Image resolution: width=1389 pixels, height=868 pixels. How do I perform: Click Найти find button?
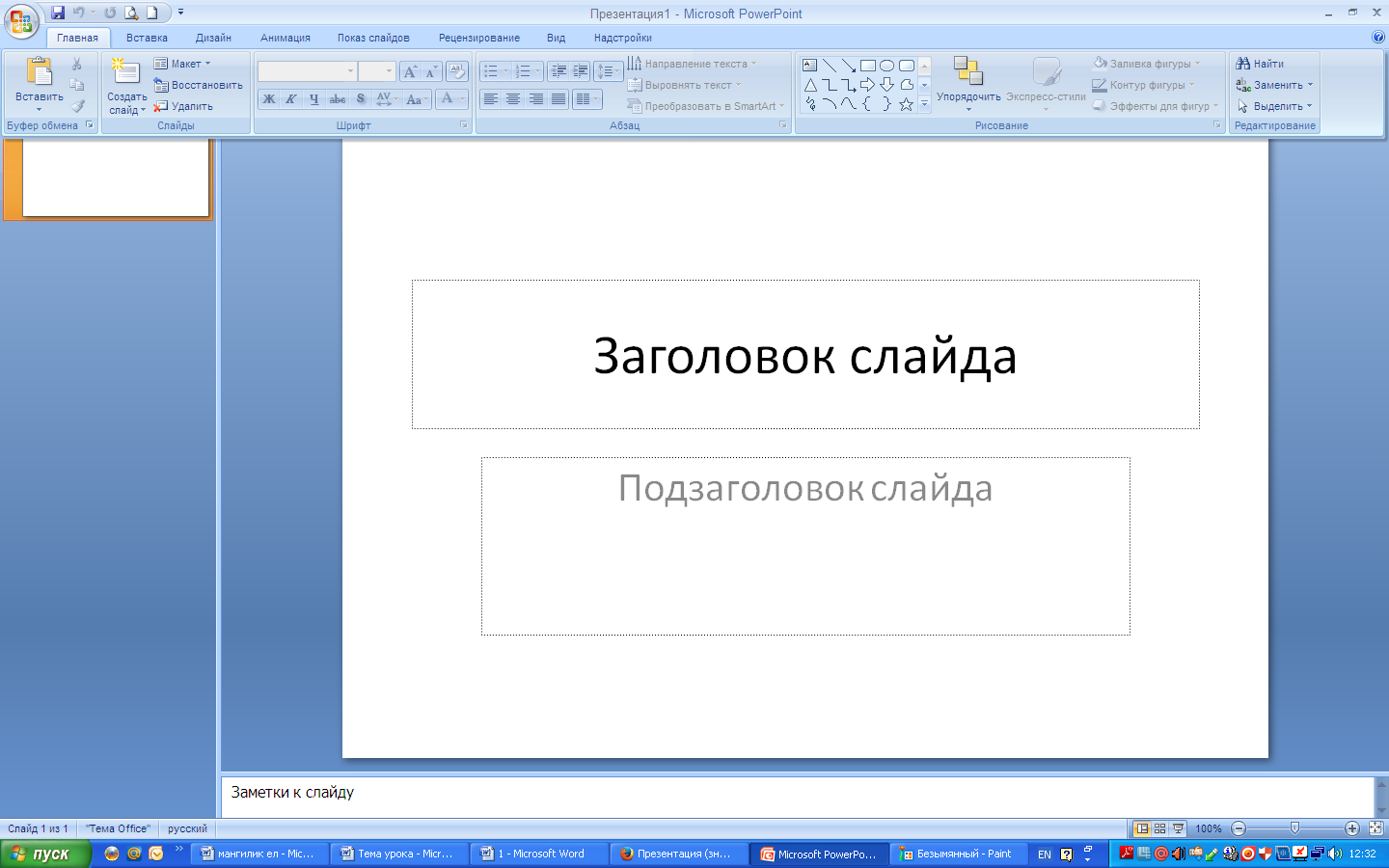click(1260, 64)
